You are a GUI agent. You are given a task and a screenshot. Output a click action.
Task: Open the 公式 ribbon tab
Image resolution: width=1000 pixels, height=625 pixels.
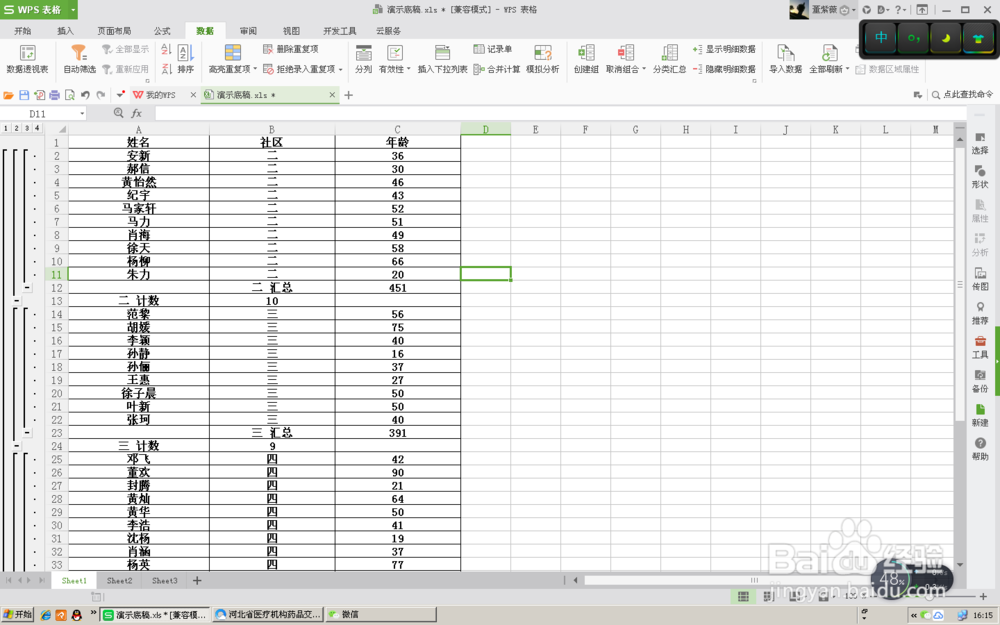(x=162, y=31)
